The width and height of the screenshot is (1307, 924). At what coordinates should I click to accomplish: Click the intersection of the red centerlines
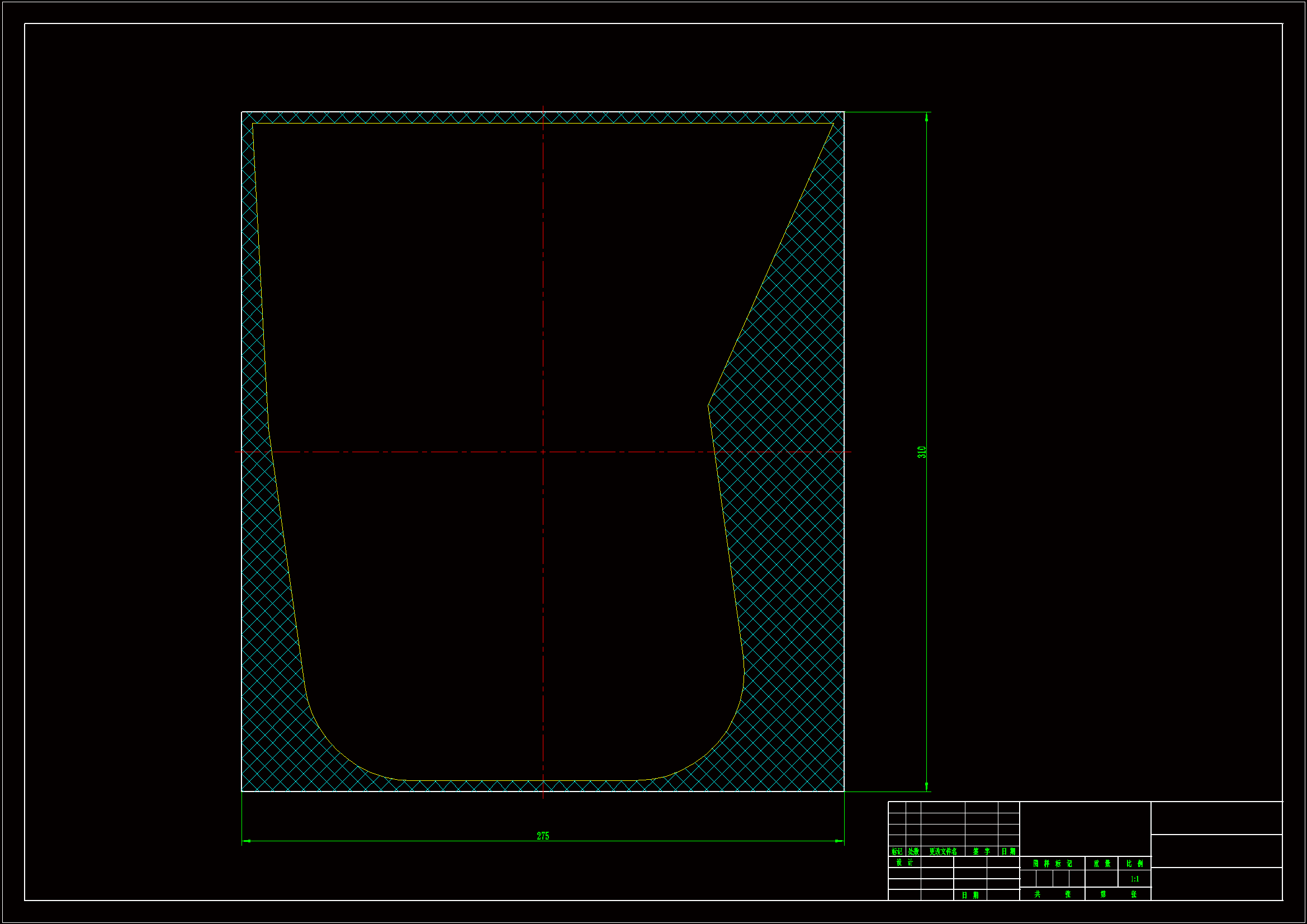(x=543, y=452)
